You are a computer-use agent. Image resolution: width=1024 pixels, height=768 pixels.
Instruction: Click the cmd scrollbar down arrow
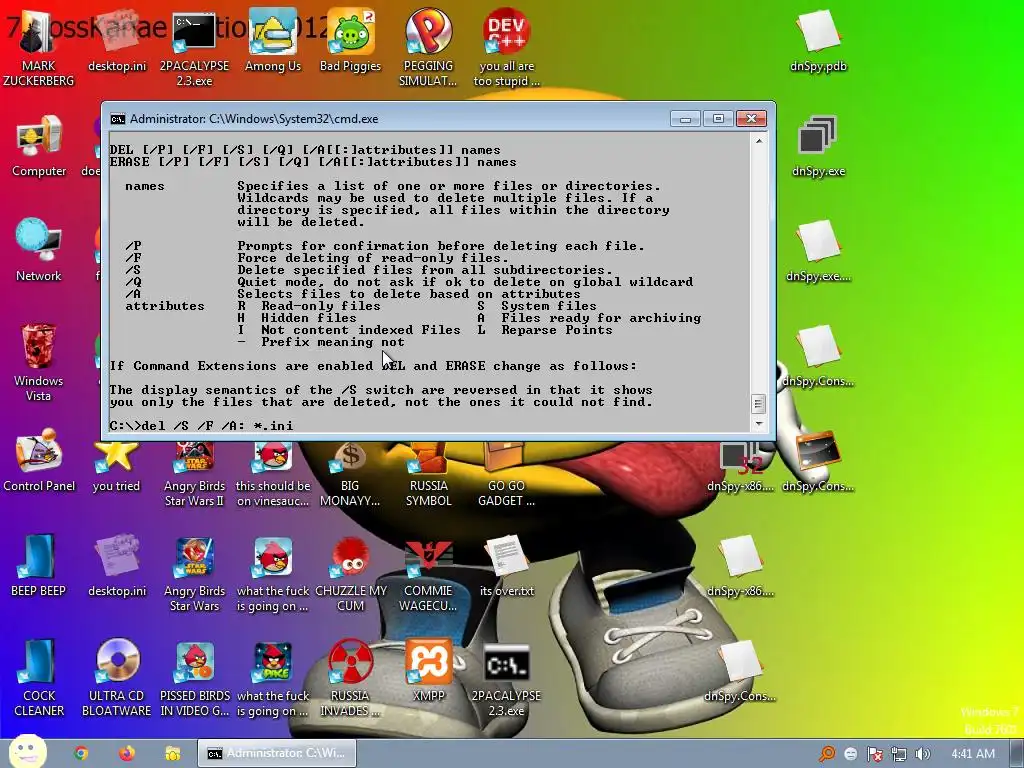coord(759,424)
